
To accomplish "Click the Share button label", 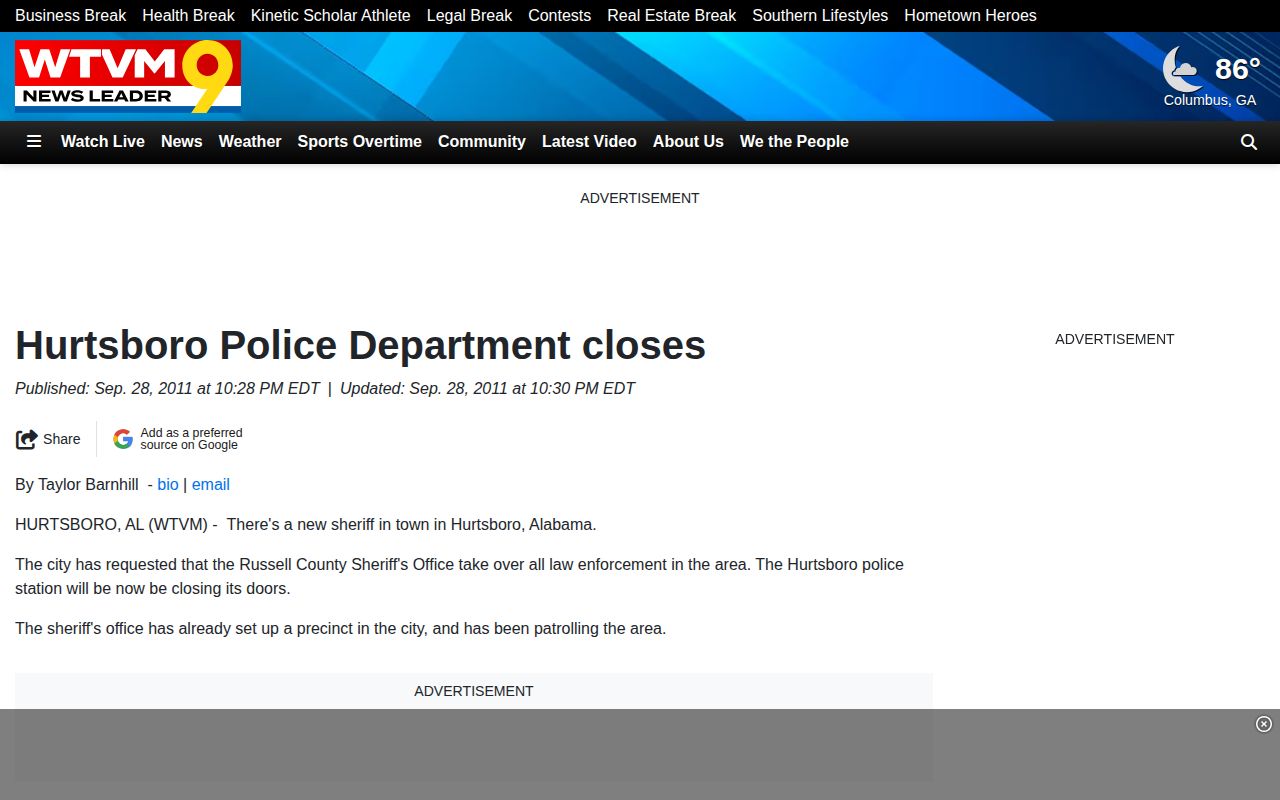I will click(x=62, y=439).
